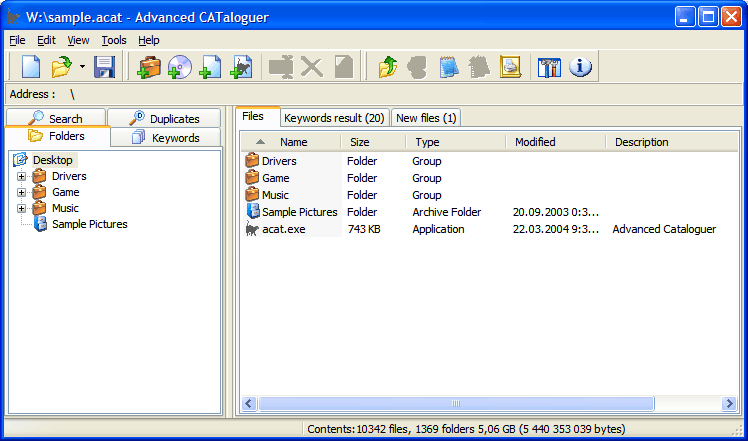748x441 pixels.
Task: Switch to the Duplicates tab
Action: [x=164, y=119]
